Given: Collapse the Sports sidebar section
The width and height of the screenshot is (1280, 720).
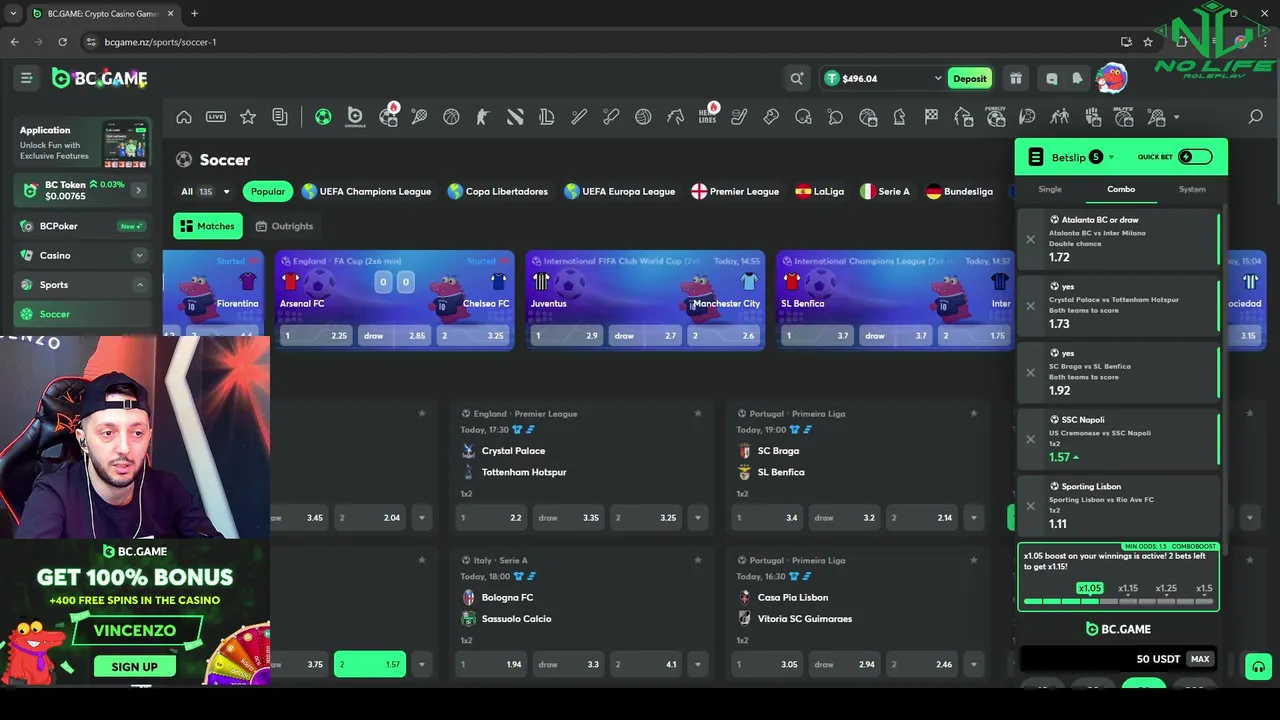Looking at the screenshot, I should [139, 285].
